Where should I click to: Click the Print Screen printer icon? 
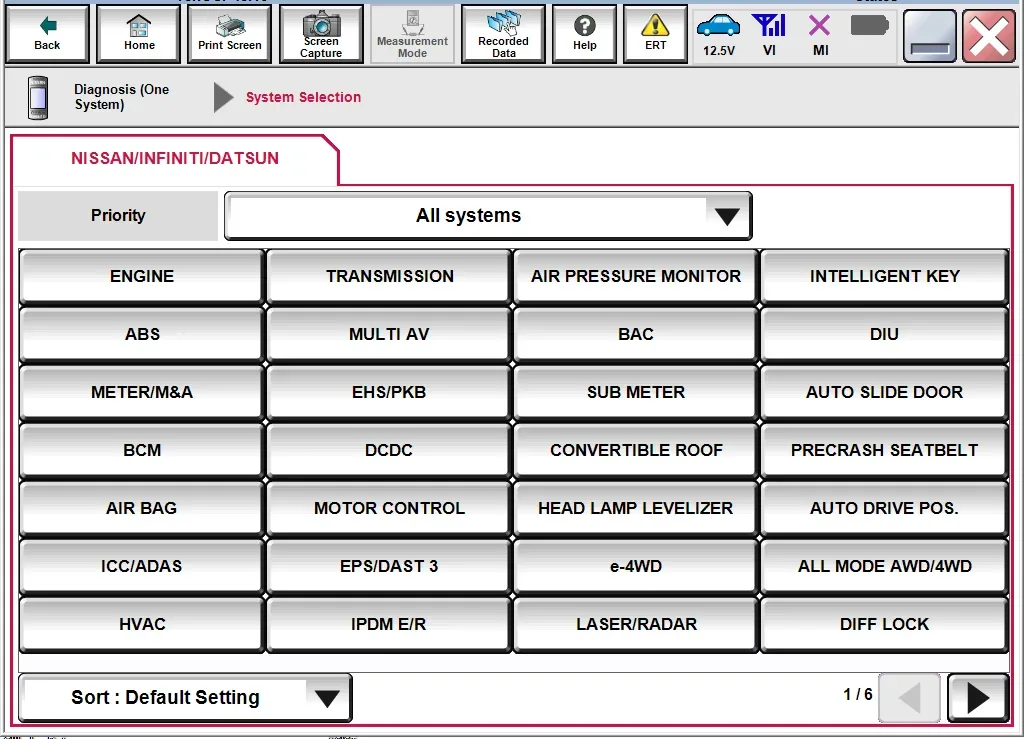click(229, 34)
